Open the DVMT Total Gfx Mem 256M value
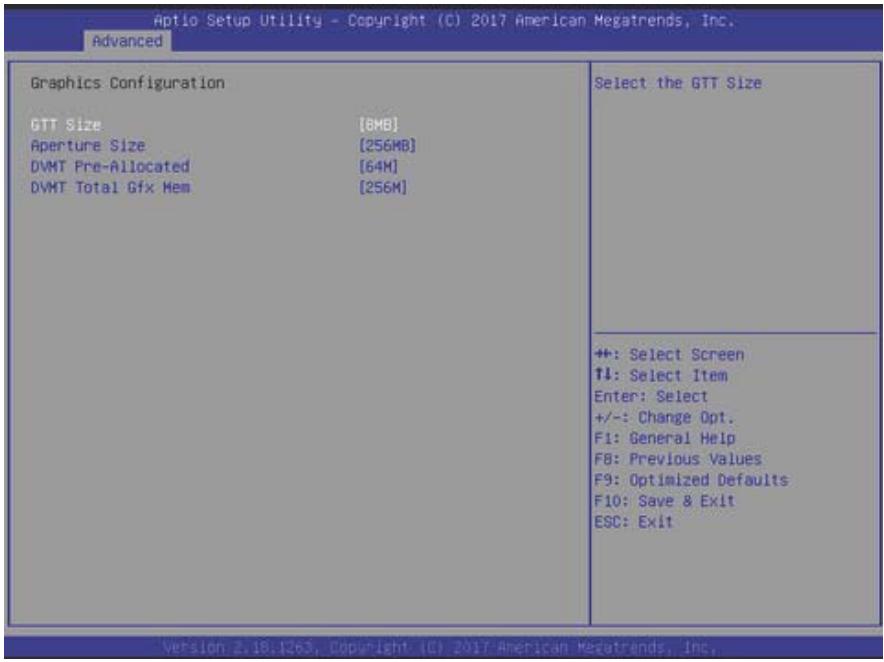The image size is (884, 662). (x=383, y=187)
